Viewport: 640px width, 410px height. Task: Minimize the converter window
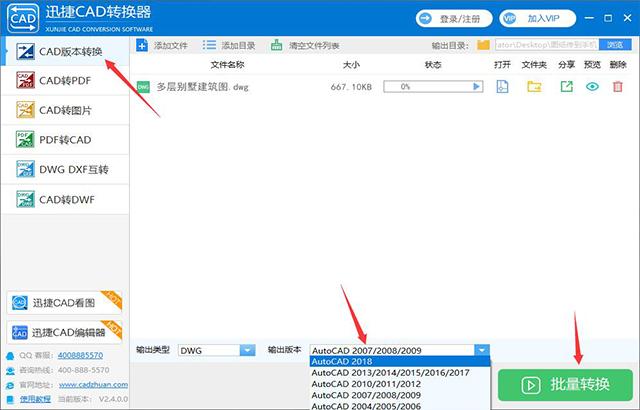[589, 18]
